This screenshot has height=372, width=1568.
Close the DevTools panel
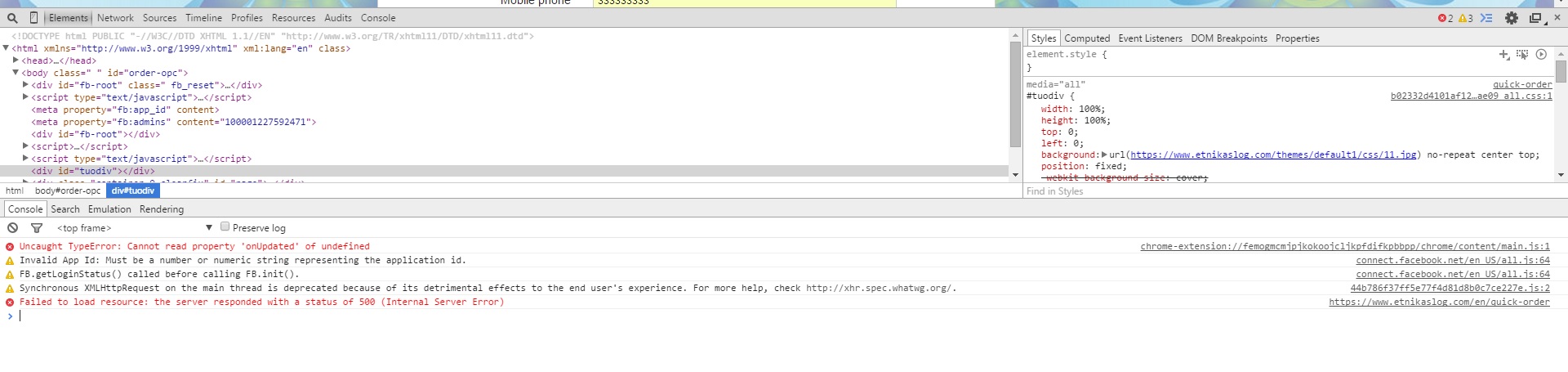1557,17
